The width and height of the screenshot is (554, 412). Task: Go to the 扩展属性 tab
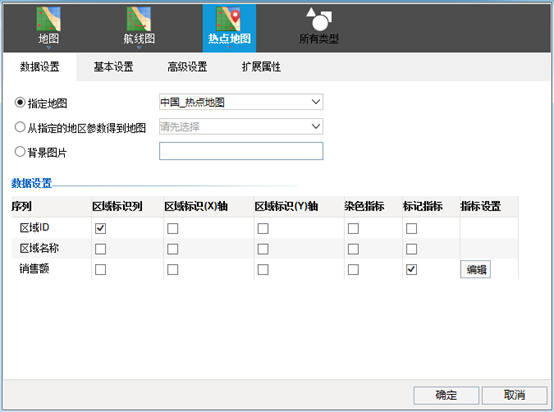261,67
